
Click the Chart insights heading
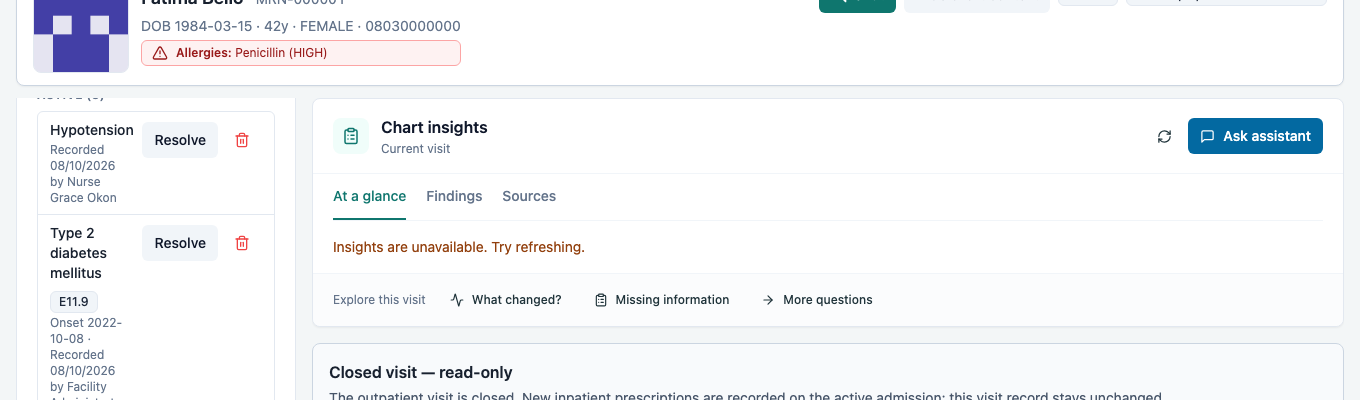(x=434, y=127)
